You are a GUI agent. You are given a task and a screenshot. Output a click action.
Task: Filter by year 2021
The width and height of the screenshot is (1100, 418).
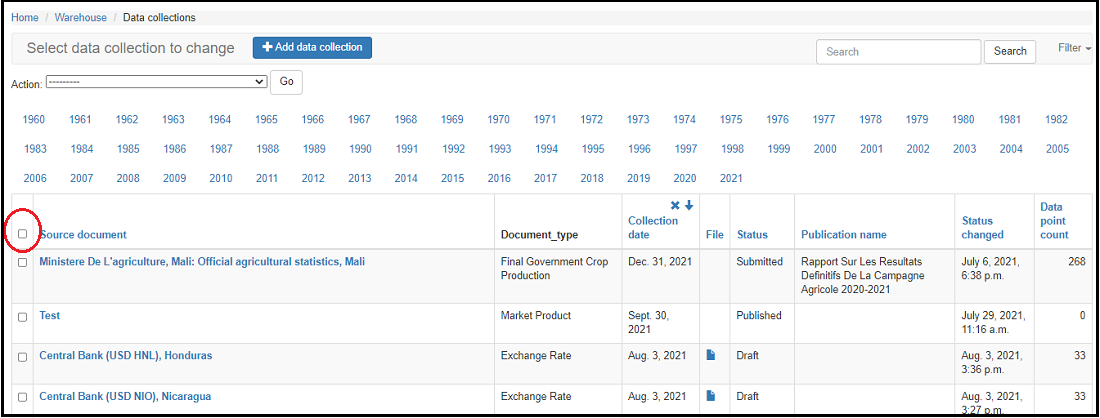731,179
